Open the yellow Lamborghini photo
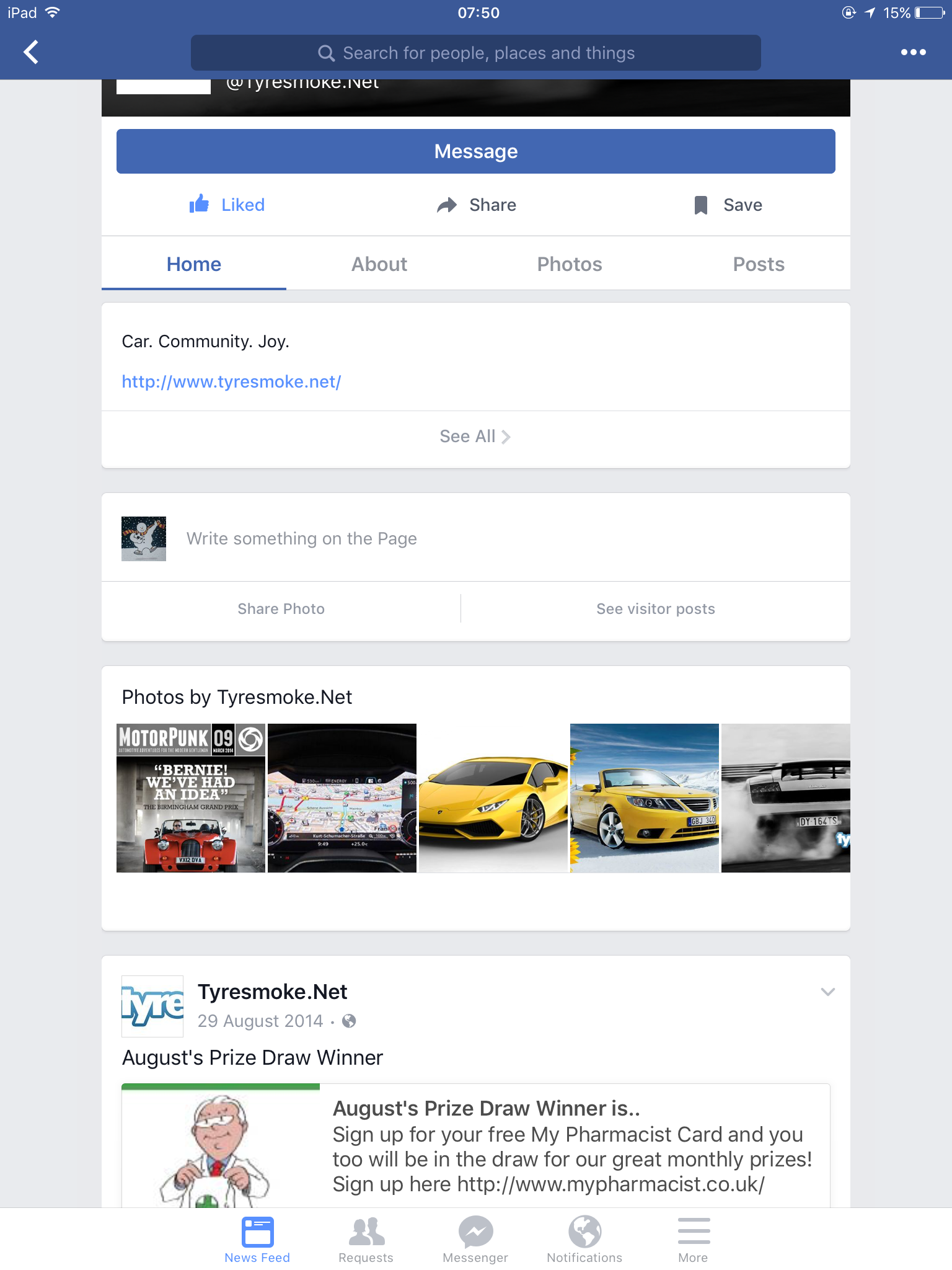Image resolution: width=952 pixels, height=1270 pixels. point(493,798)
